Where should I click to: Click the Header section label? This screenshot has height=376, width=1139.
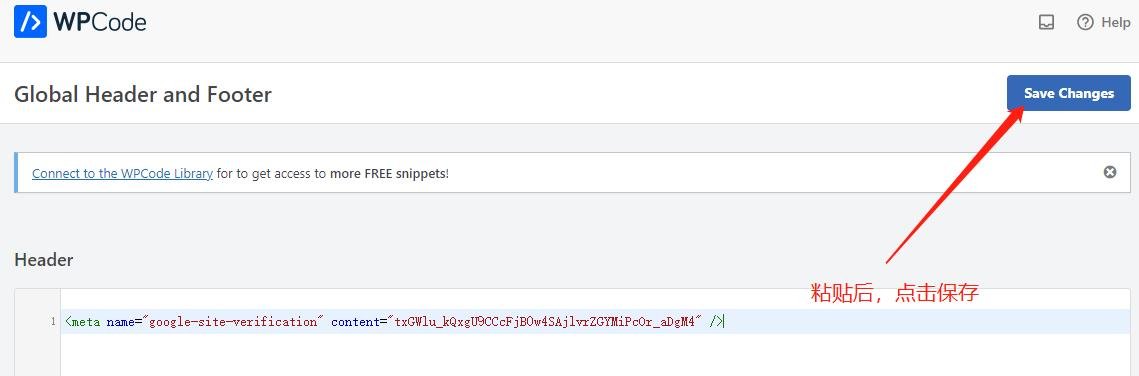44,260
